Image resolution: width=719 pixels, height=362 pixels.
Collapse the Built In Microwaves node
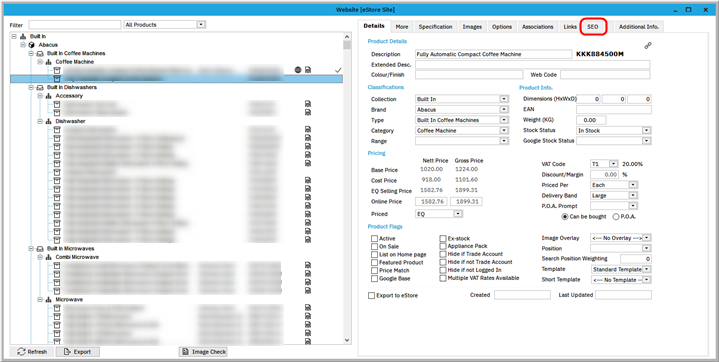point(31,249)
